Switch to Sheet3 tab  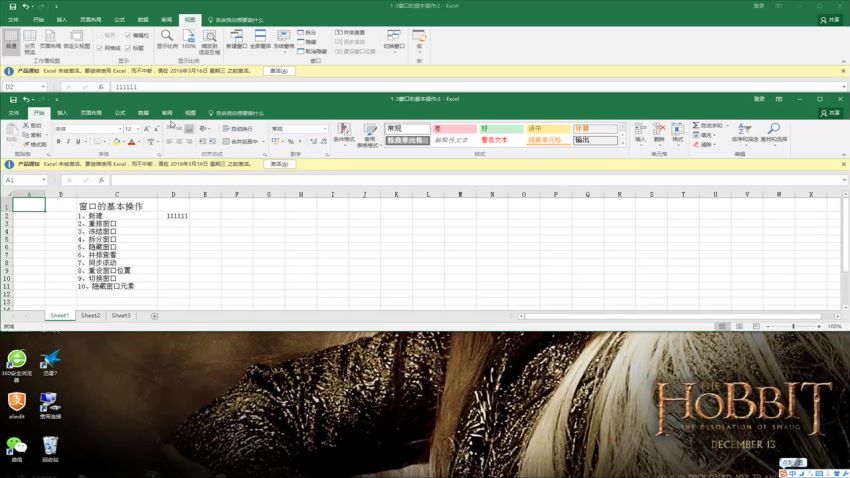(x=121, y=315)
